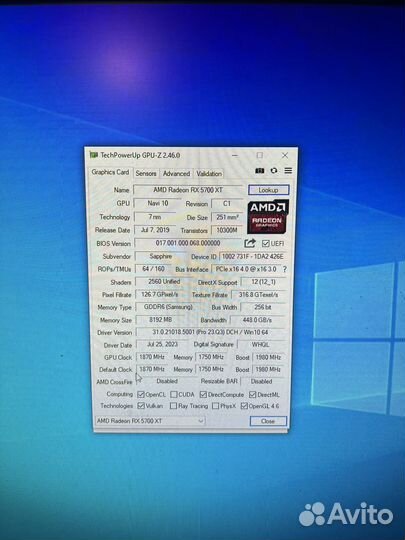This screenshot has width=405, height=540.
Task: Click the Bus Interface question mark
Action: pyautogui.click(x=284, y=269)
